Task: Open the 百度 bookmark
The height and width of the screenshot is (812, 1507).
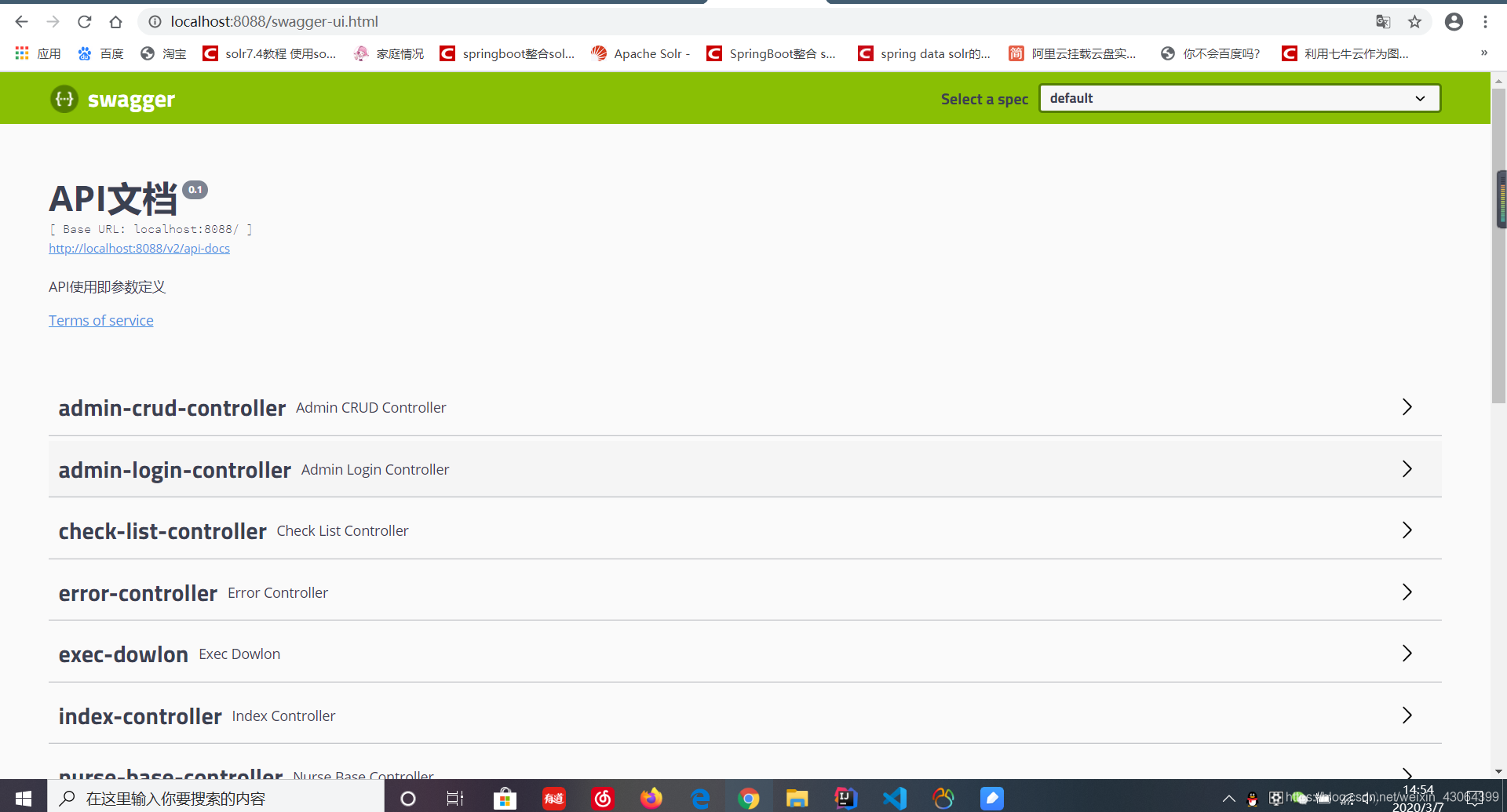Action: [x=100, y=53]
